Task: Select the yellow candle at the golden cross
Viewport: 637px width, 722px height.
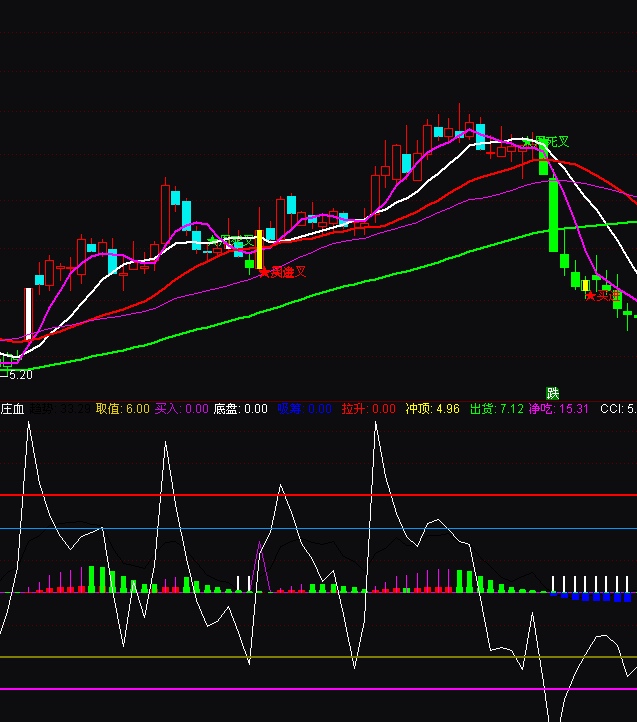Action: click(x=259, y=249)
